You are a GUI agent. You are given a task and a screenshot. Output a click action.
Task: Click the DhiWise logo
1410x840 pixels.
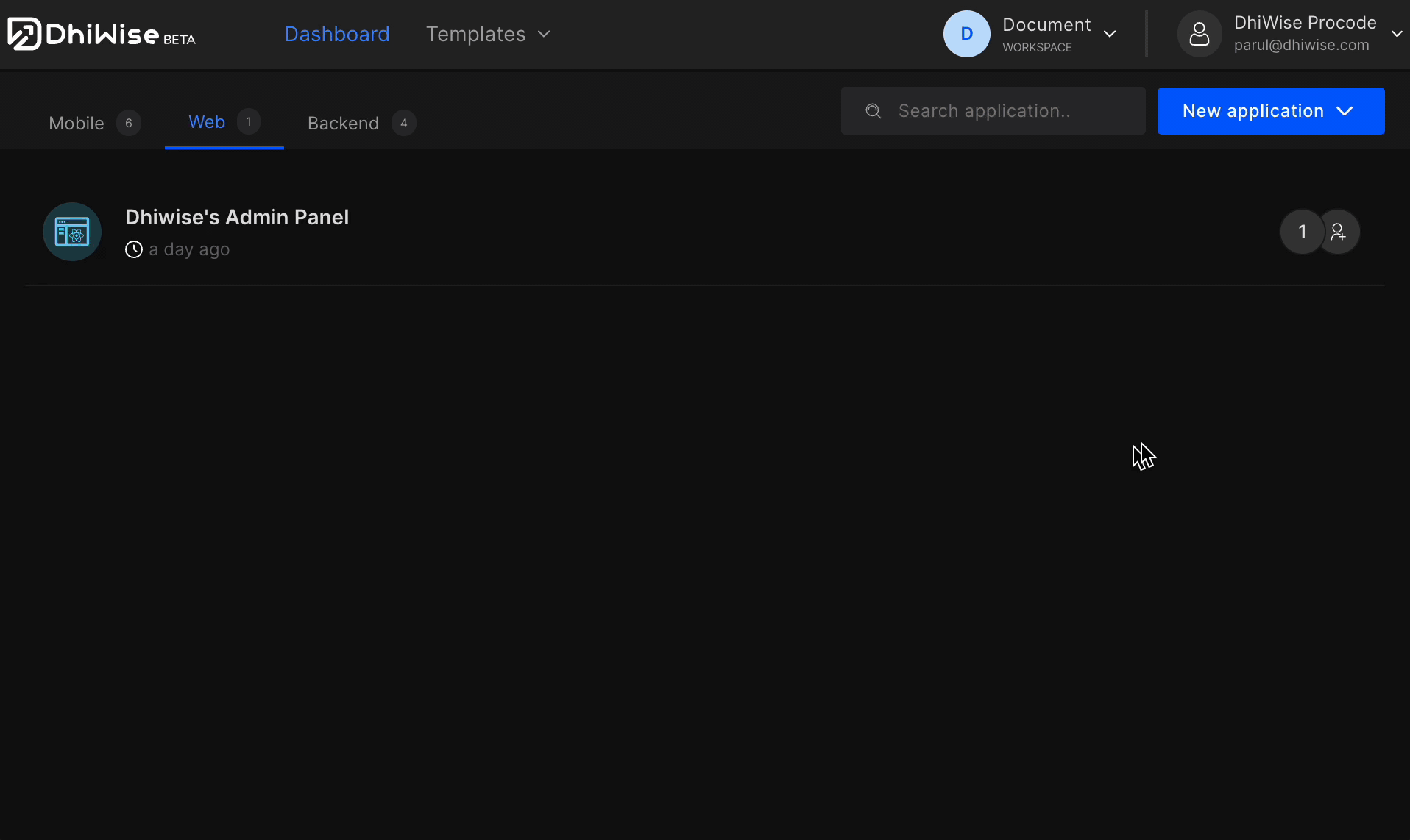click(x=102, y=34)
